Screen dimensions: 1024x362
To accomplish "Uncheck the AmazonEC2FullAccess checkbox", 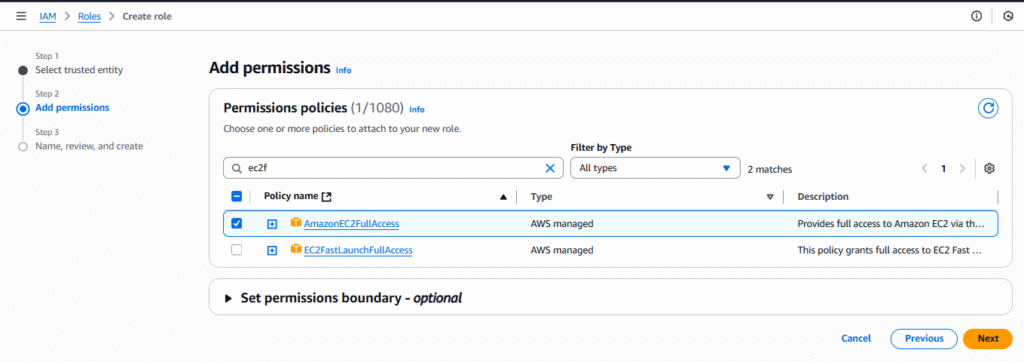I will 236,223.
